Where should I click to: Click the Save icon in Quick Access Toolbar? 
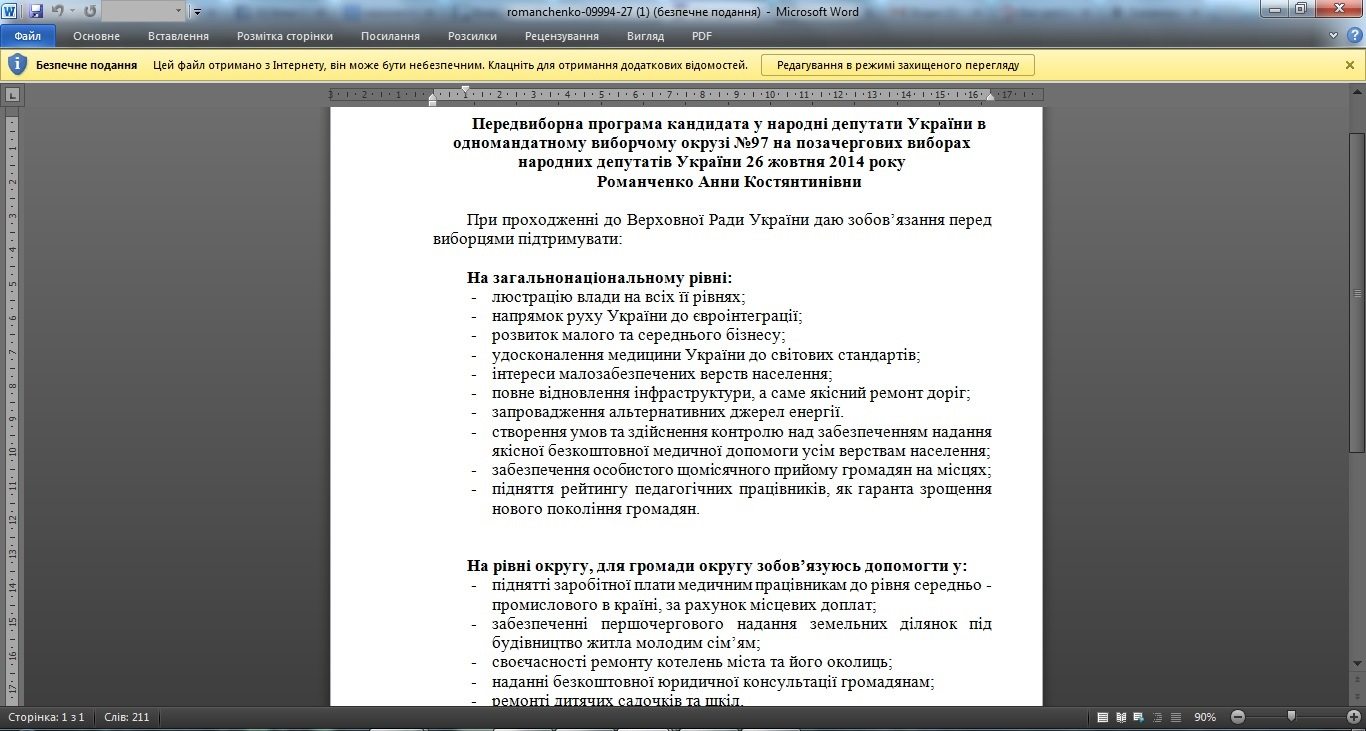[36, 11]
